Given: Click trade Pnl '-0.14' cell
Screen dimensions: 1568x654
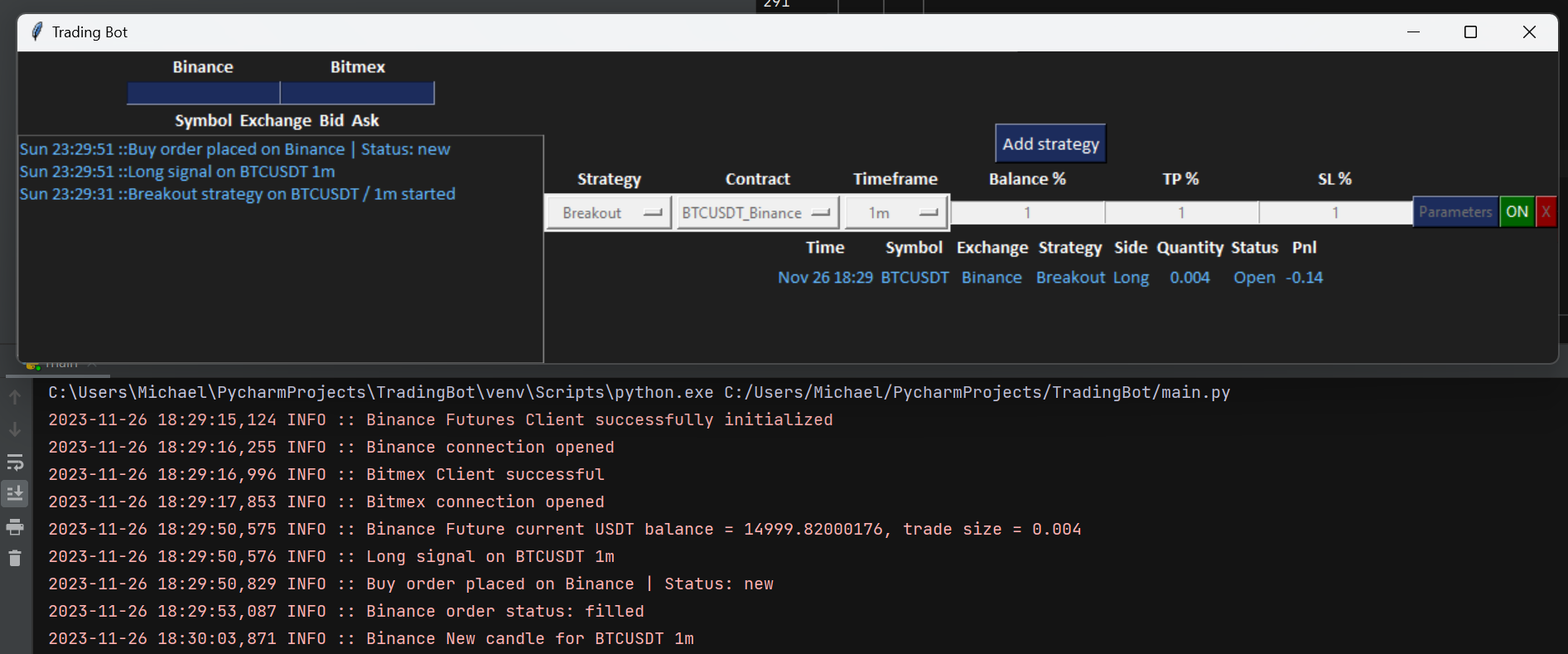Looking at the screenshot, I should point(1305,278).
